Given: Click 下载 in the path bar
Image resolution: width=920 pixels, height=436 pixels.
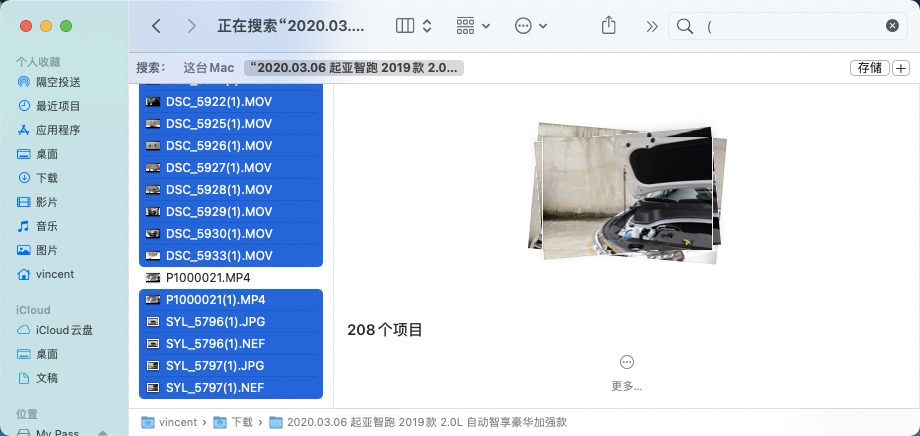Looking at the screenshot, I should [234, 422].
